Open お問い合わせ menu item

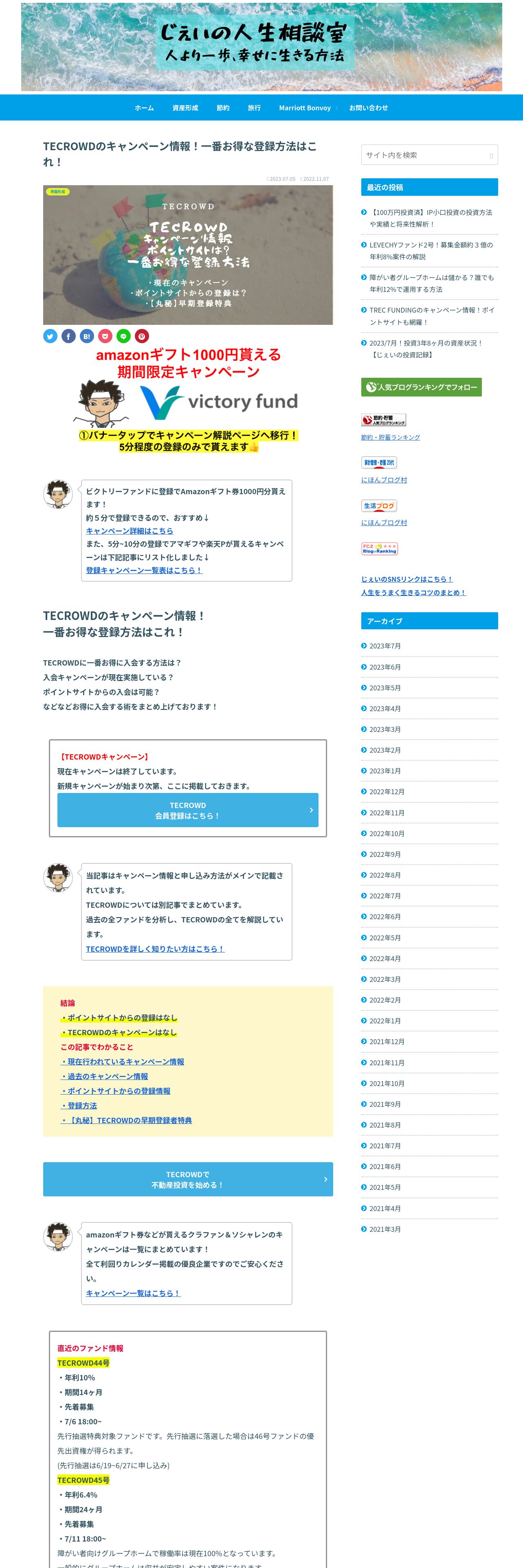[368, 108]
